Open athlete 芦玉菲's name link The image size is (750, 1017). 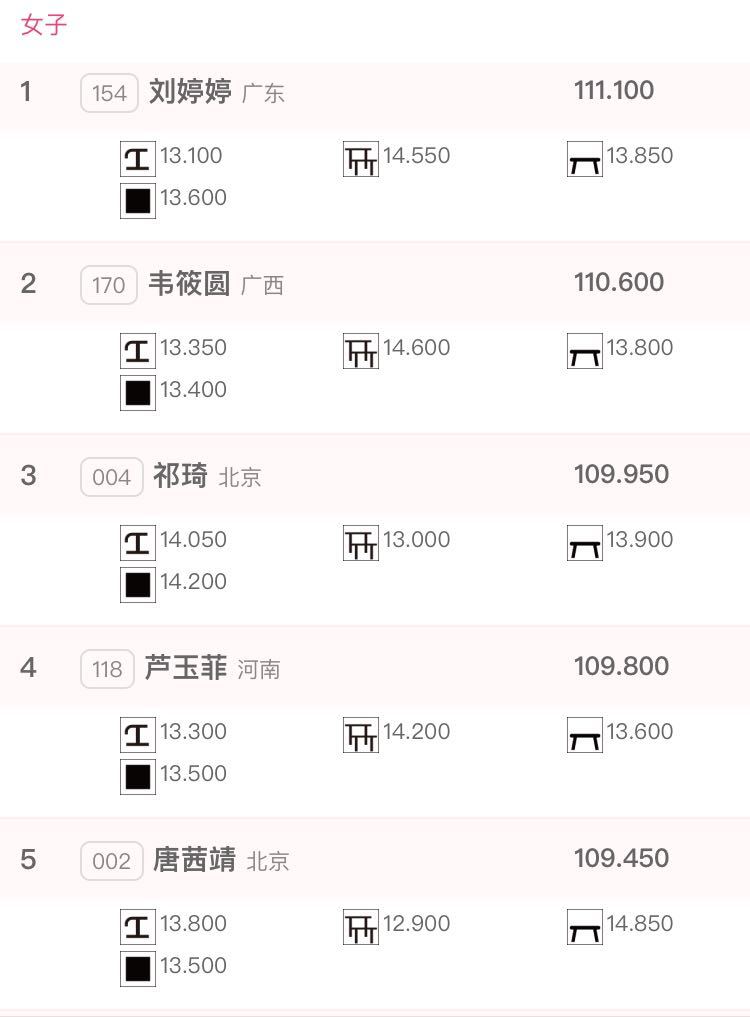tap(186, 667)
